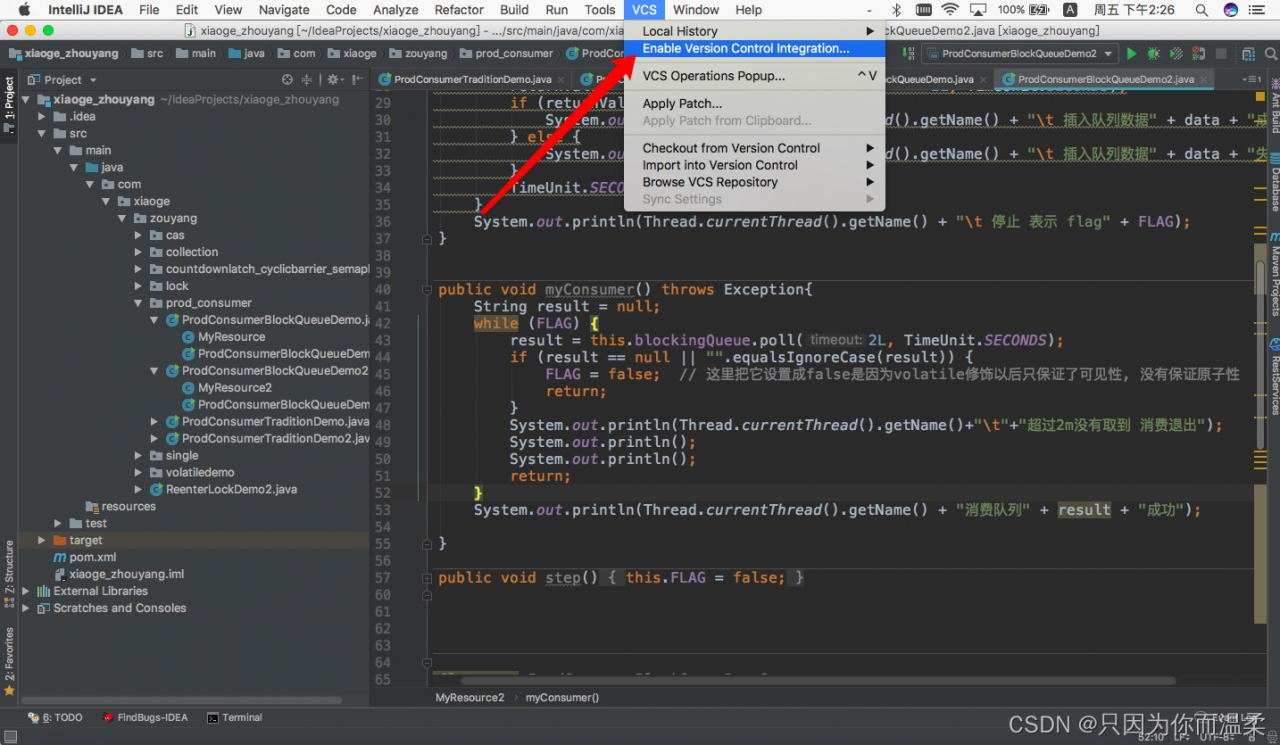The width and height of the screenshot is (1280, 745).
Task: Click myConsumer() breadcrumb at editor bottom
Action: tap(562, 697)
